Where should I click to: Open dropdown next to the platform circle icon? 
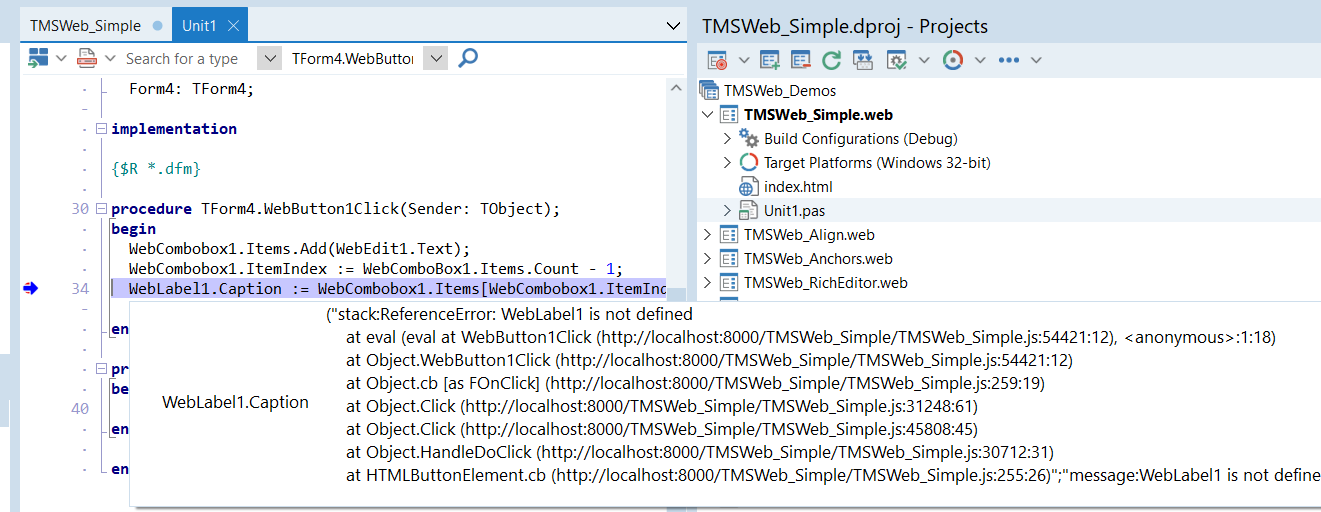click(x=980, y=60)
